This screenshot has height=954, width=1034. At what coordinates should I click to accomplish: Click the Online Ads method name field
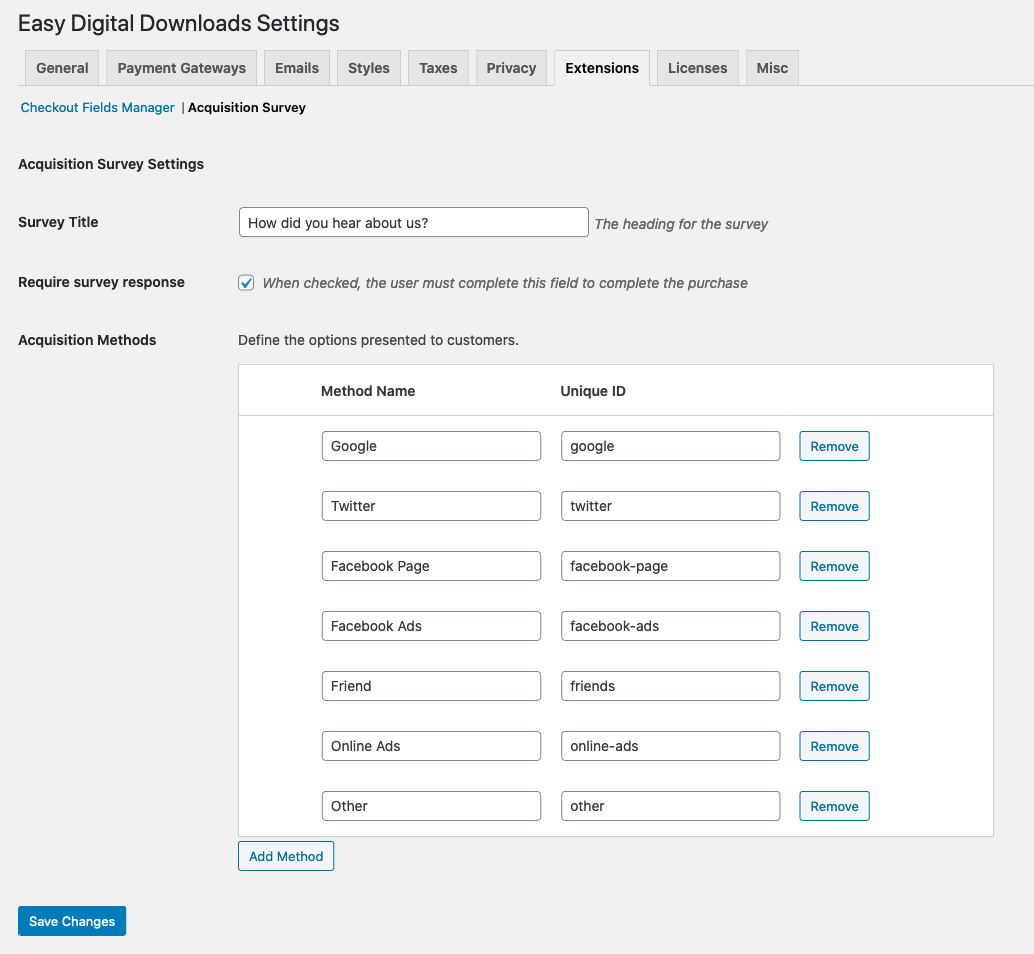(431, 746)
